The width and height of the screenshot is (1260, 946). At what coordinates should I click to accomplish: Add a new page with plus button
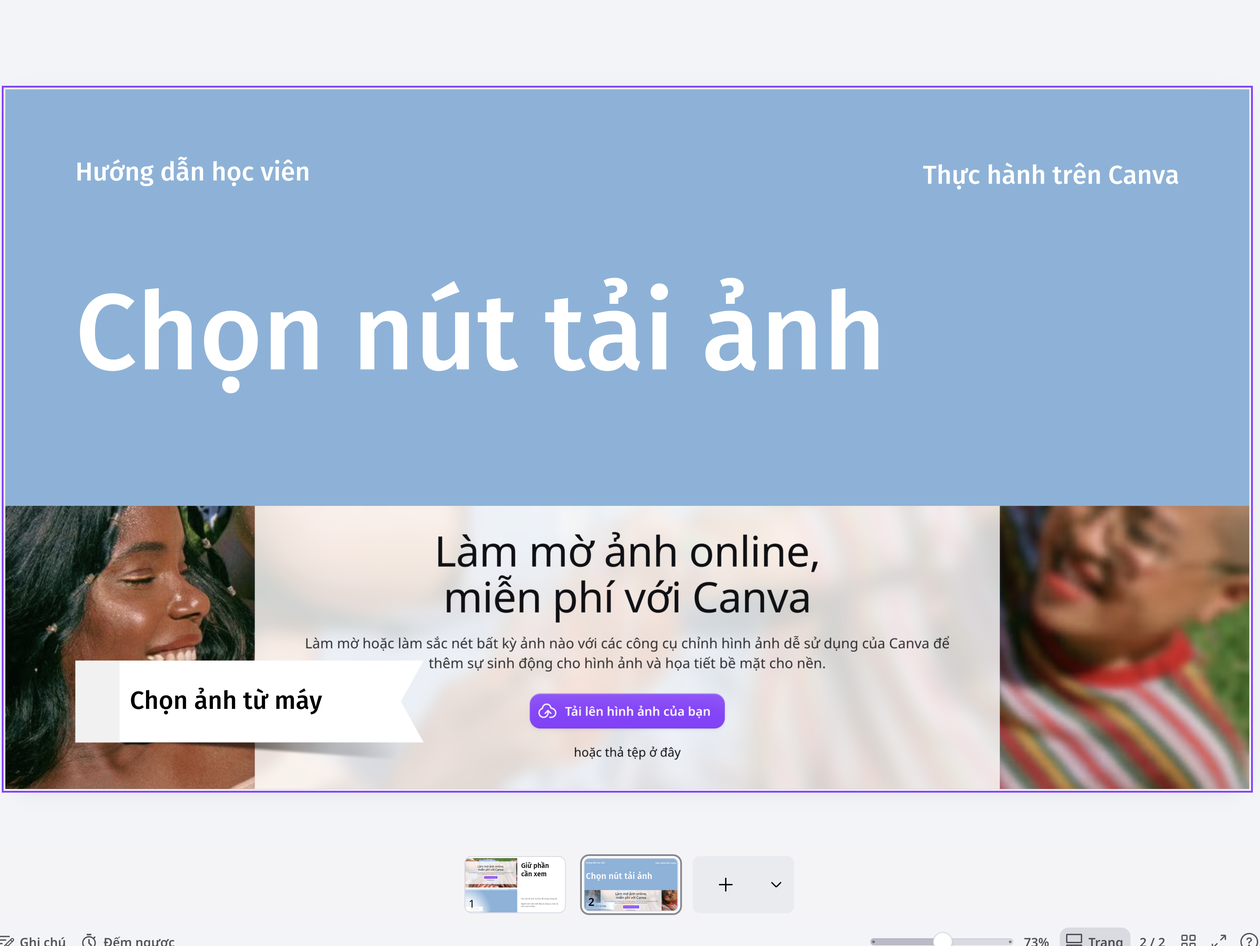[x=726, y=884]
